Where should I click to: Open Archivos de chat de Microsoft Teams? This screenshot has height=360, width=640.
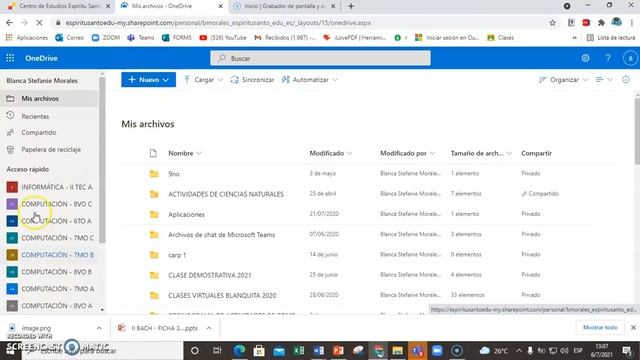point(222,235)
